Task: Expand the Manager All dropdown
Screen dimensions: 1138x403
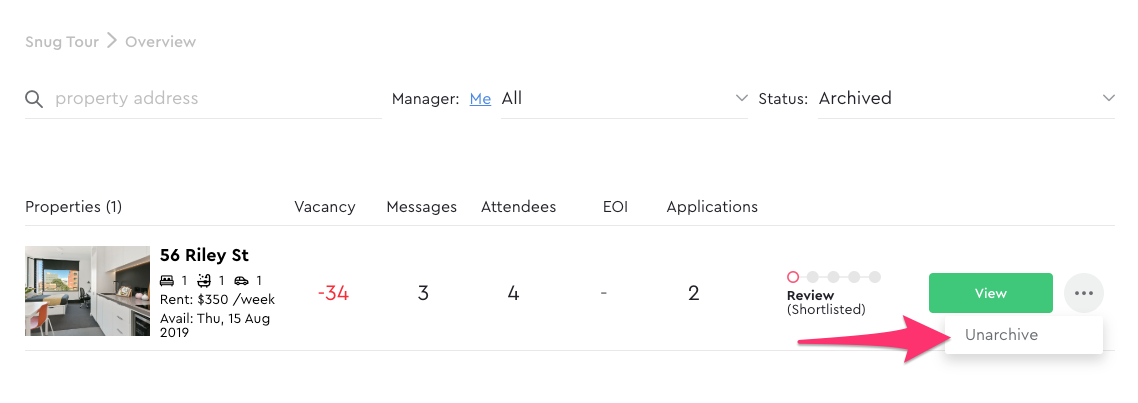Action: pyautogui.click(x=624, y=99)
